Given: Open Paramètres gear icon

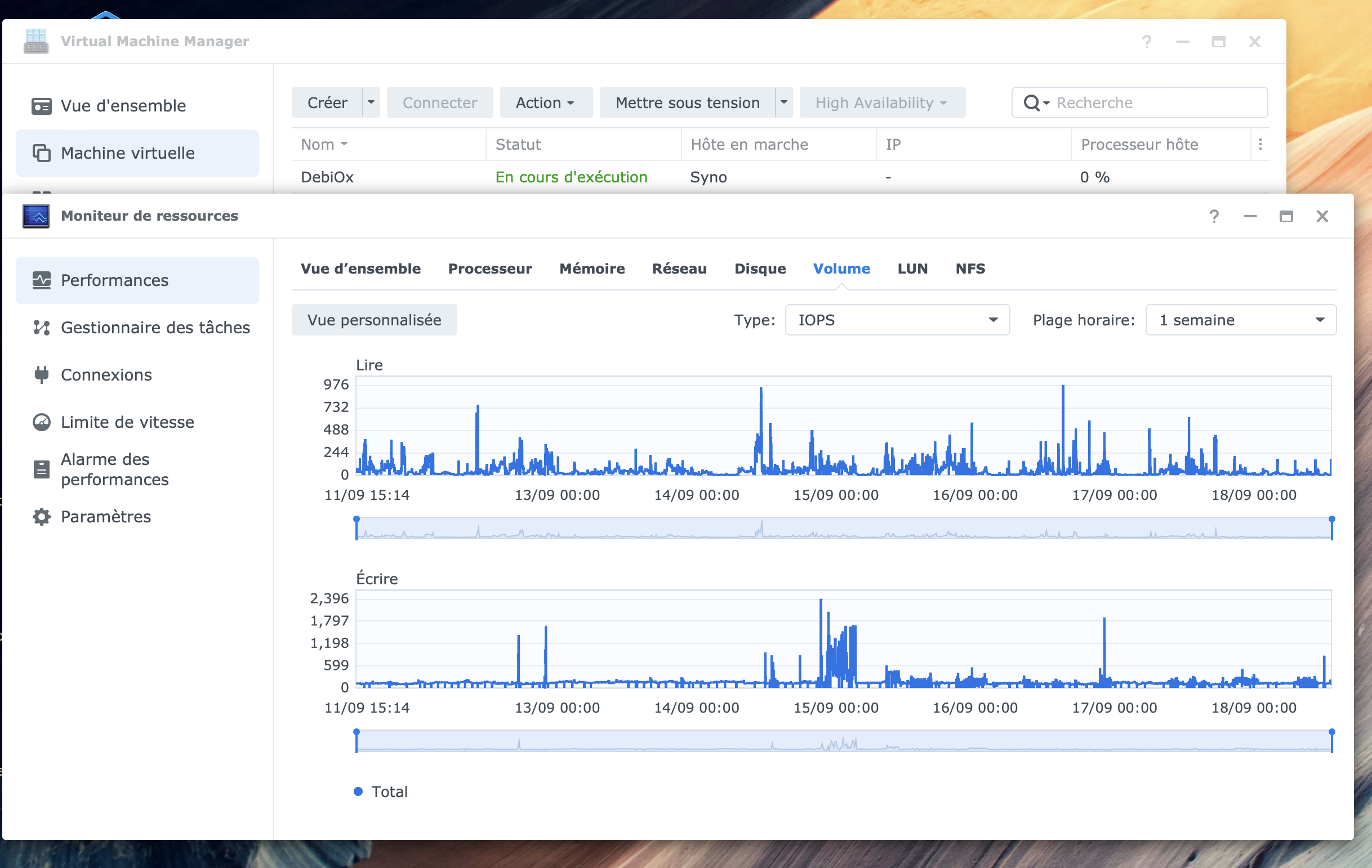Looking at the screenshot, I should click(41, 517).
